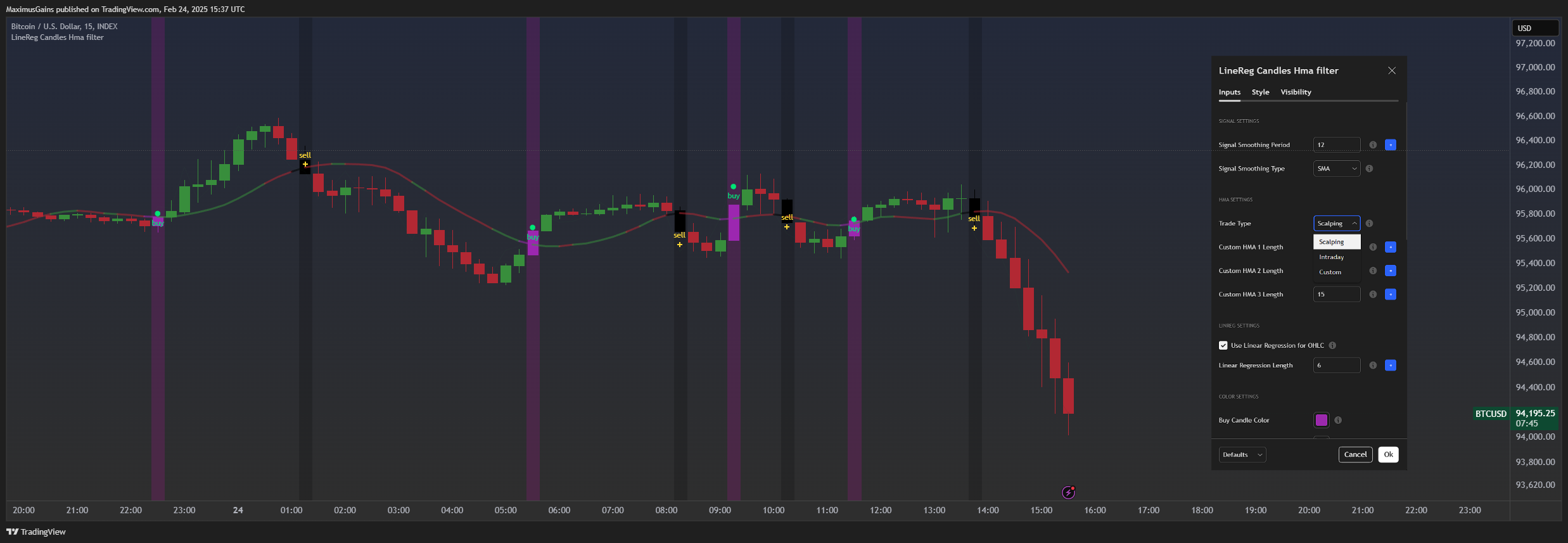Click 'Bitcoin / U.S. Dollar, 15, INDEX' chart title
This screenshot has height=543, width=1568.
point(65,27)
